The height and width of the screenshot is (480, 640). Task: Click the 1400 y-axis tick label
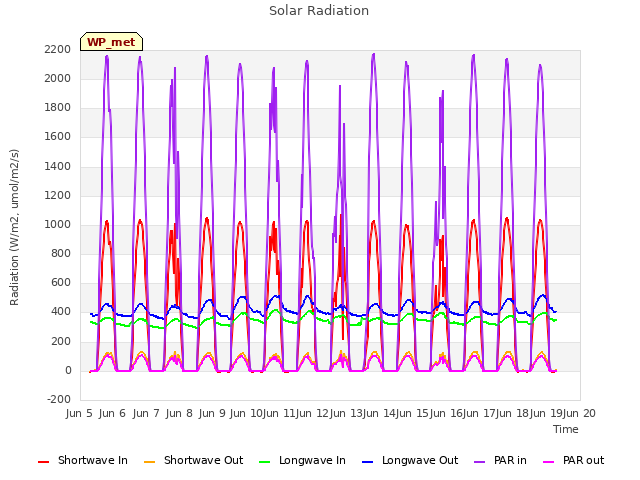(x=58, y=166)
